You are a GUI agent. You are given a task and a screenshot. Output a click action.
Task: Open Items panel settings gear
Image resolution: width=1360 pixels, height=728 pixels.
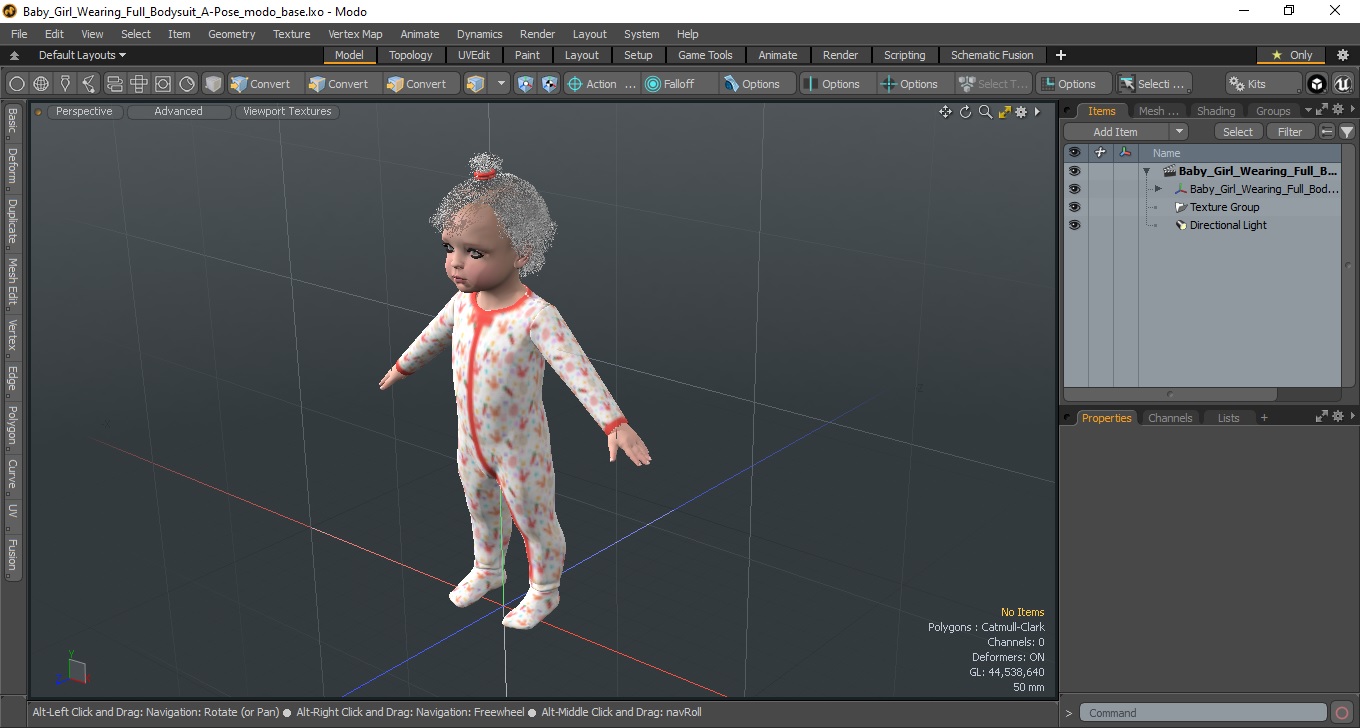click(1338, 110)
